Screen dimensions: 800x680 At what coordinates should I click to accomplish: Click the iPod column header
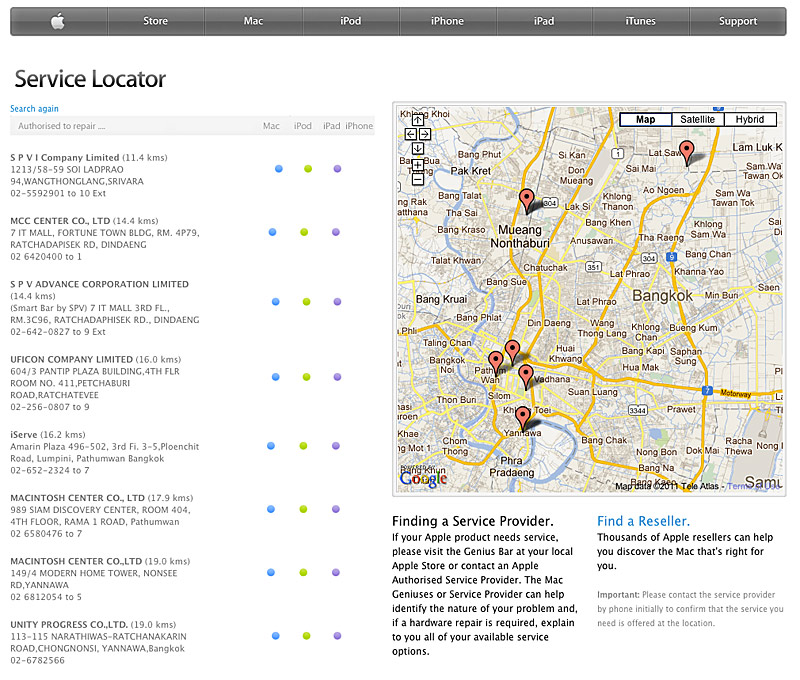point(303,126)
